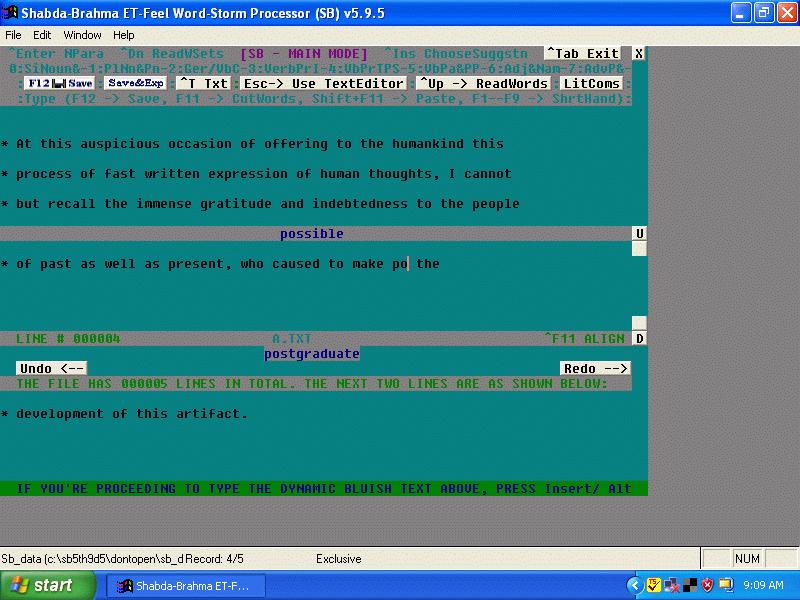Click 'THE FILE HAS 000005 LINES' message
This screenshot has width=800, height=600.
pos(312,384)
